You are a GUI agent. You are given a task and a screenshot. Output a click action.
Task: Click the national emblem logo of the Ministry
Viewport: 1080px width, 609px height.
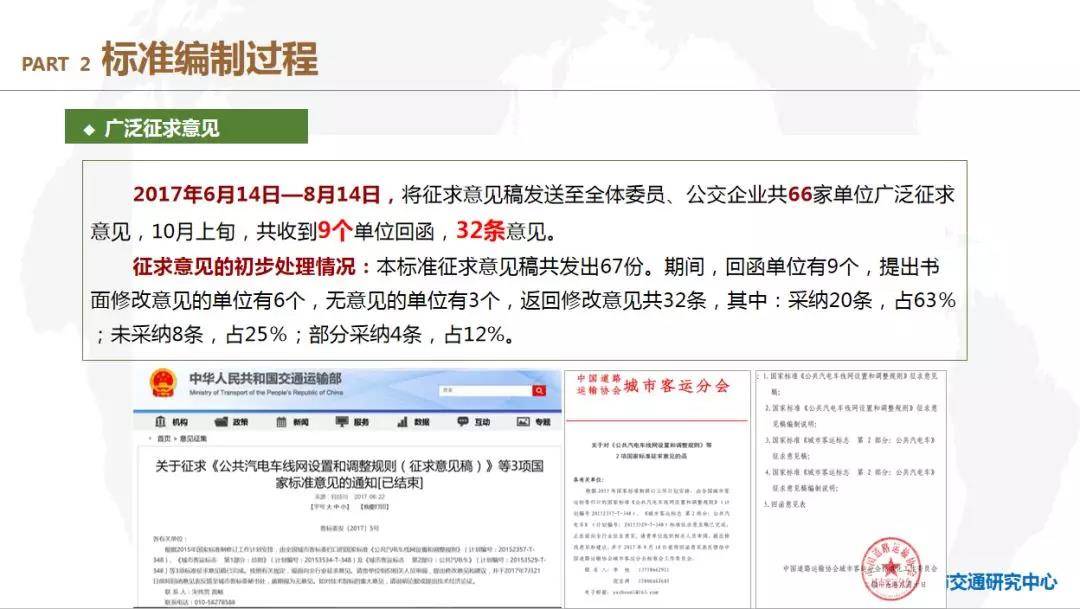click(x=162, y=384)
